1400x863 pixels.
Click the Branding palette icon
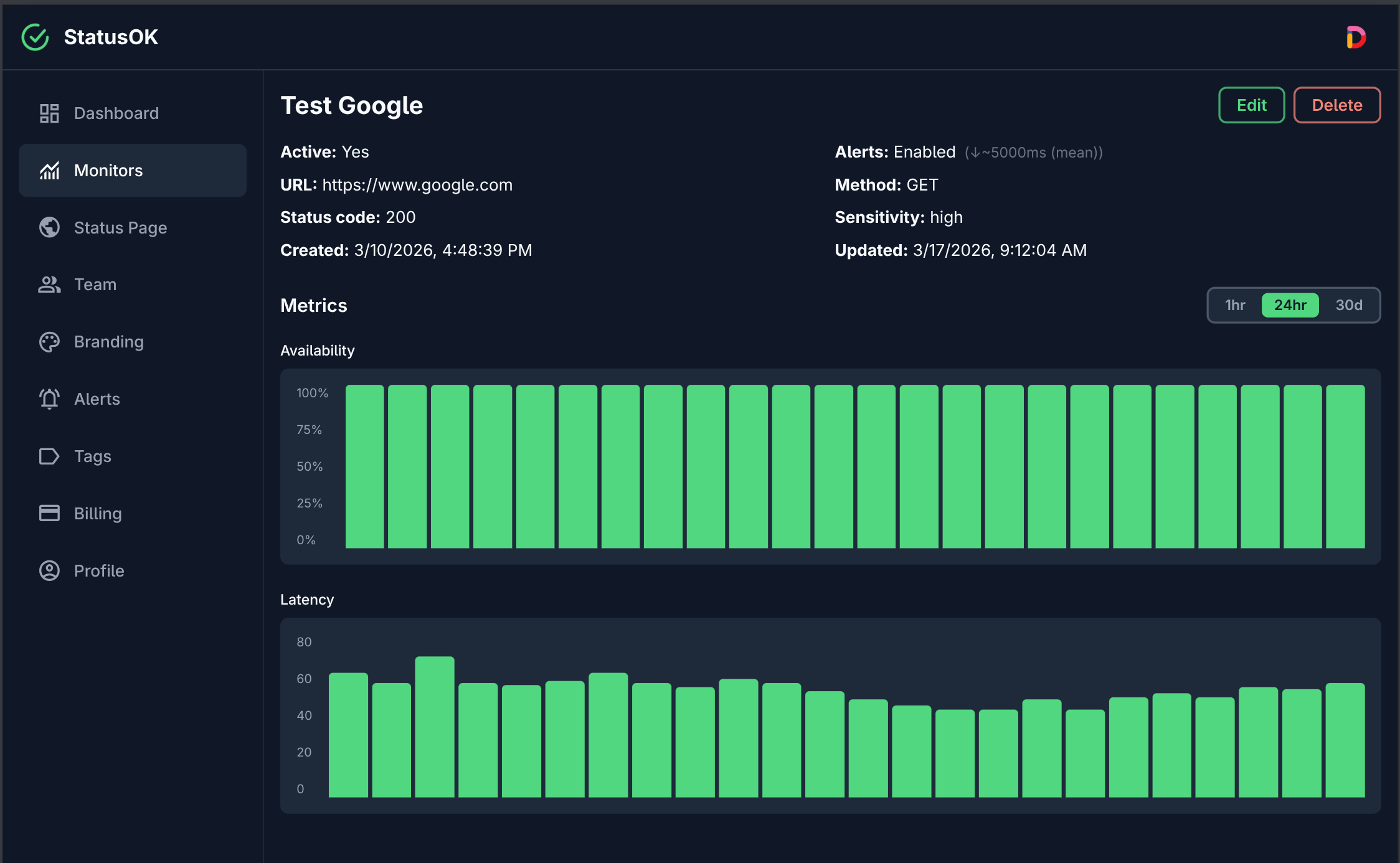pos(49,342)
